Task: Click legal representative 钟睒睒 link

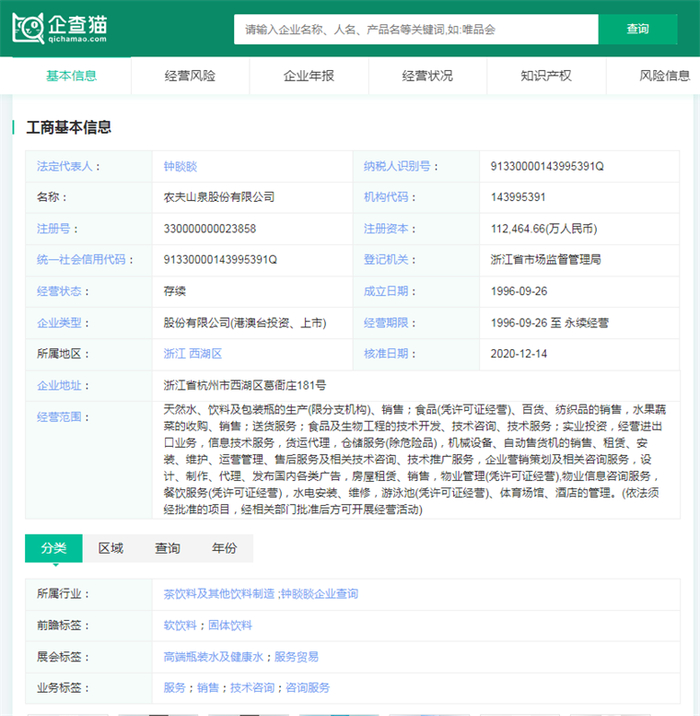Action: pos(181,166)
